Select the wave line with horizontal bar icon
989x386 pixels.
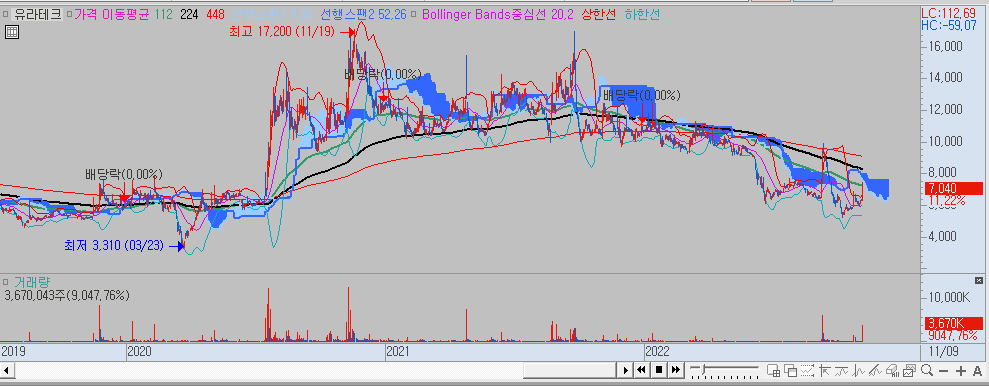[841, 370]
